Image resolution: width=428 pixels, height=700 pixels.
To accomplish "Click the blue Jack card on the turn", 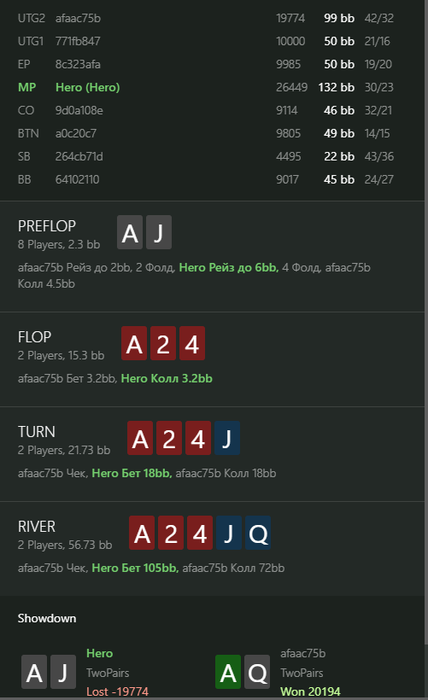I will tap(227, 438).
